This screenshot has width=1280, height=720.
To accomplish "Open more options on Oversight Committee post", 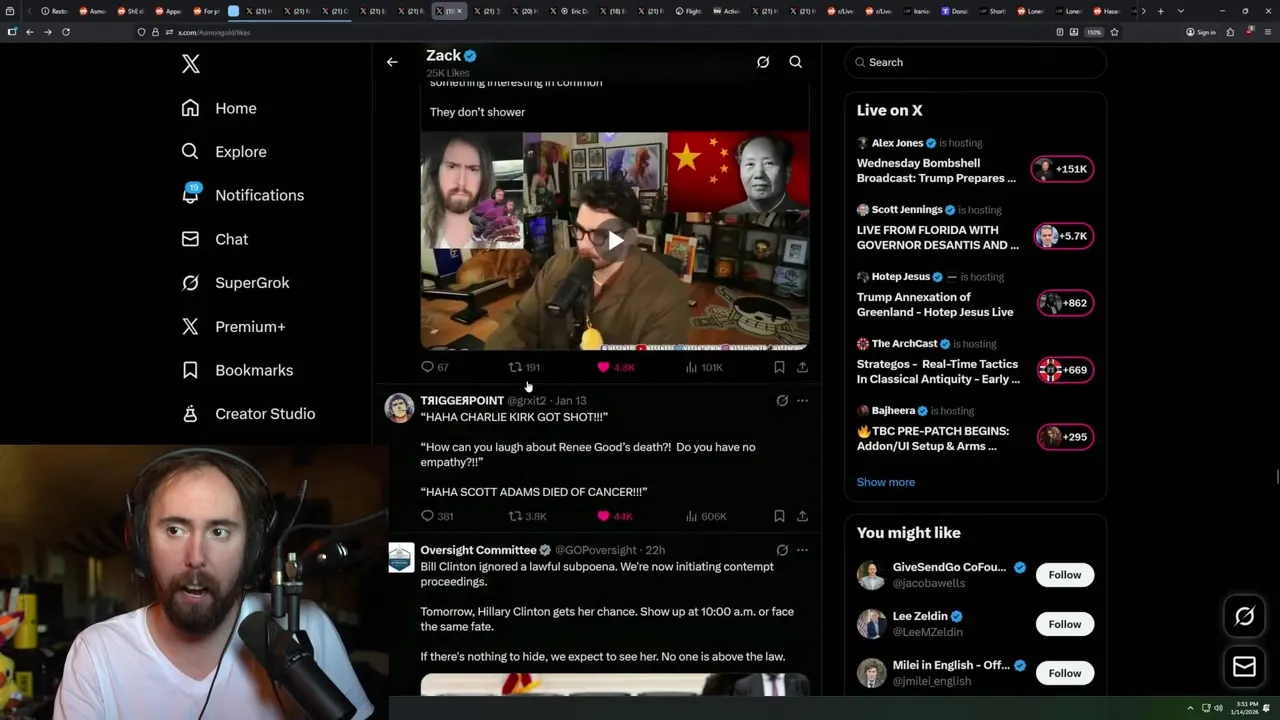I will tap(802, 550).
